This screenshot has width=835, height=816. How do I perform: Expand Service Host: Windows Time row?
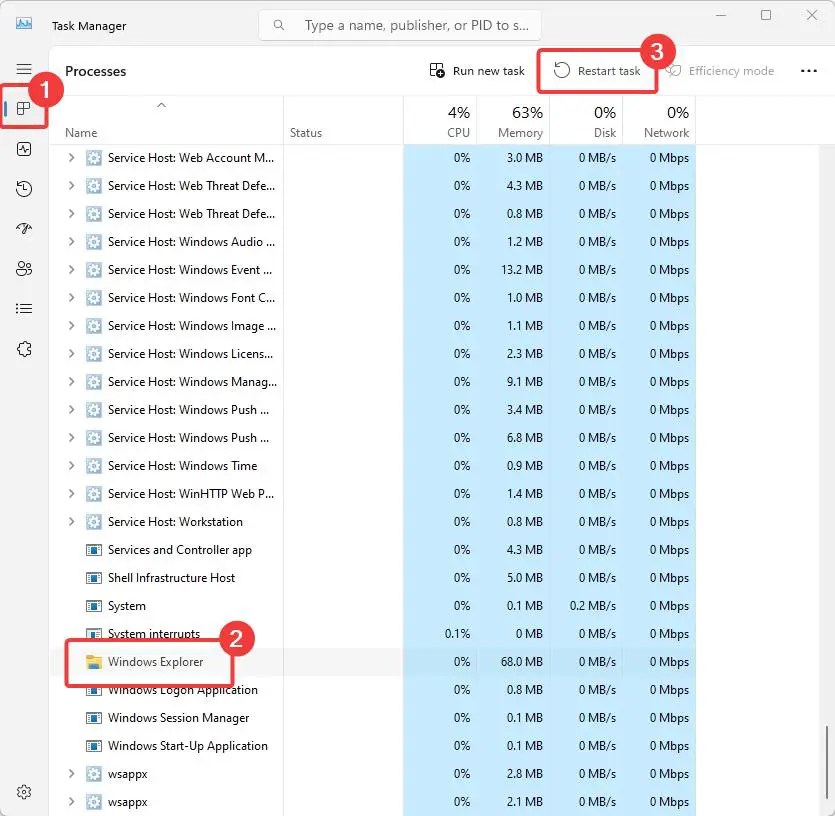[x=71, y=466]
